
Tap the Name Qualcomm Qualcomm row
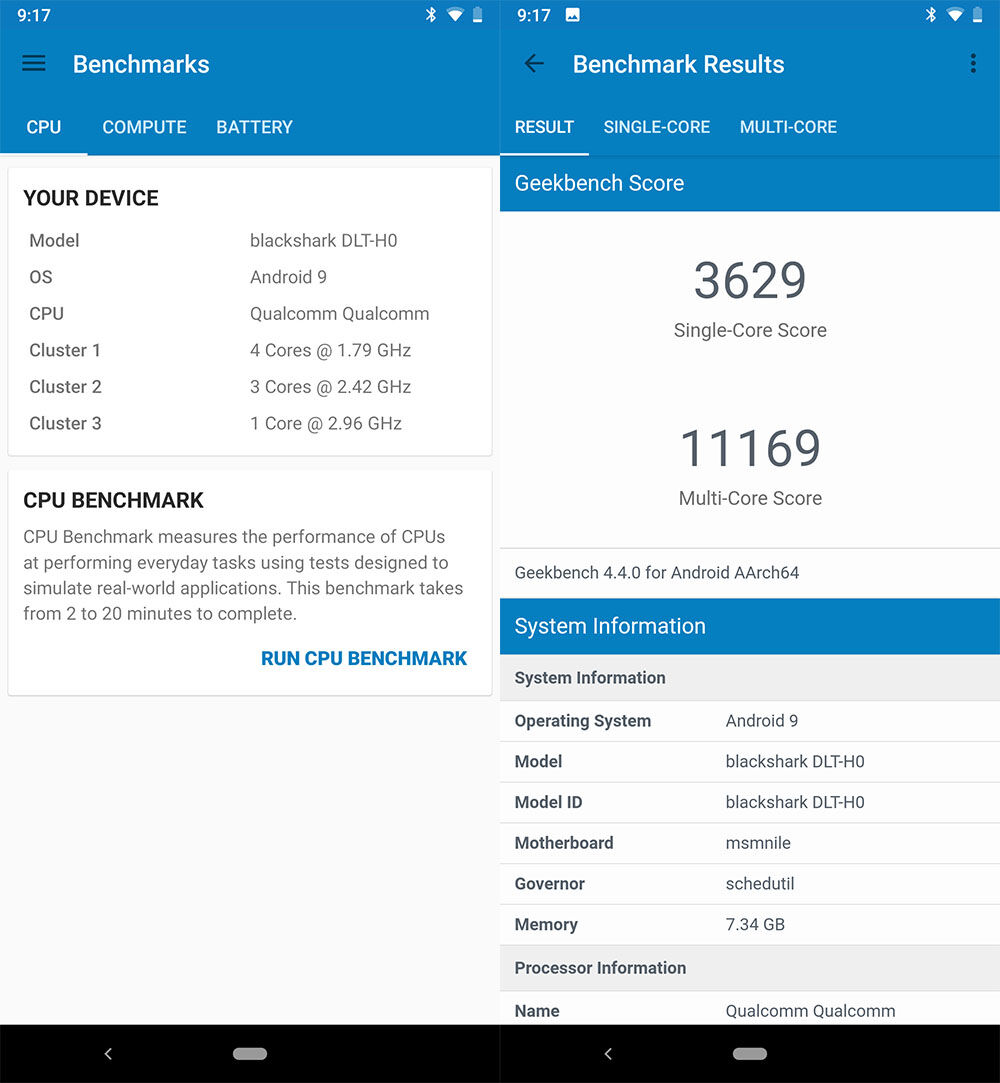pyautogui.click(x=750, y=1009)
